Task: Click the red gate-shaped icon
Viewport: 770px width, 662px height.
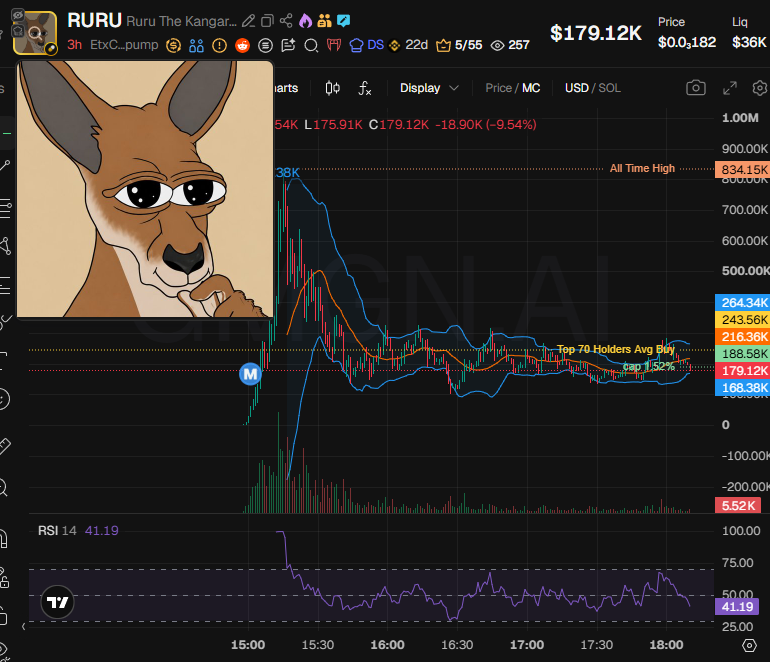Action: click(x=334, y=46)
